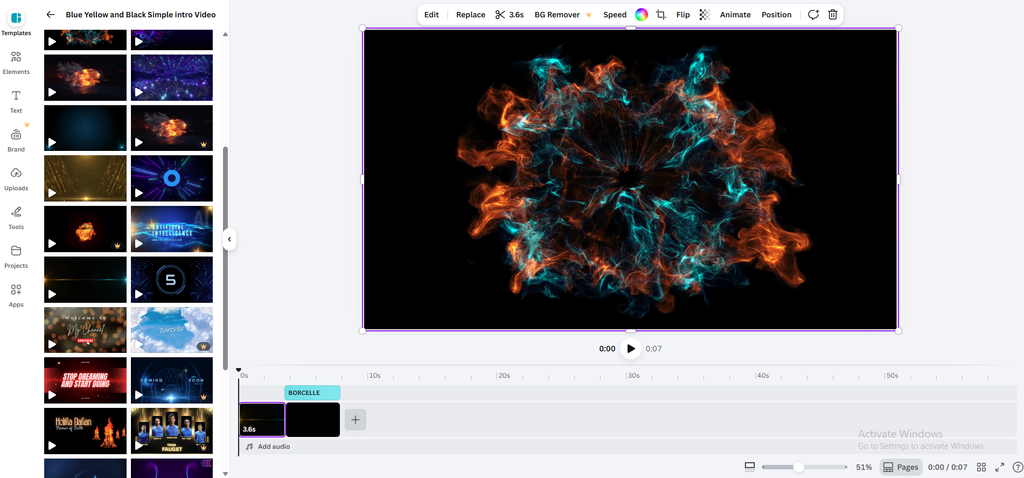Click the 51% zoom percentage

pyautogui.click(x=864, y=467)
